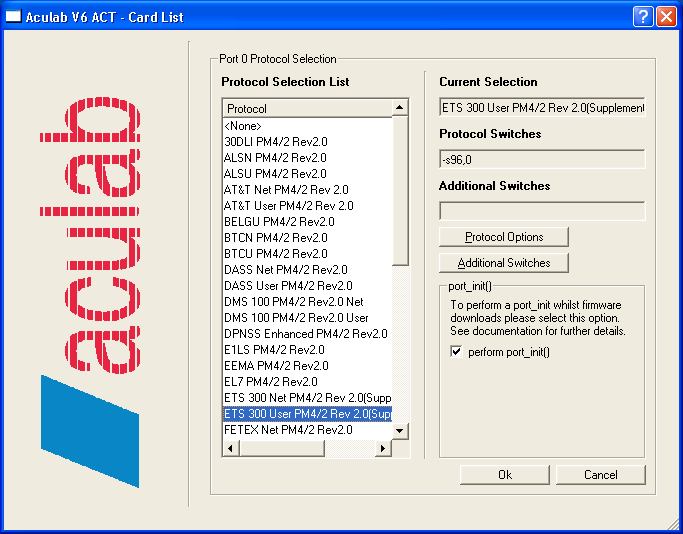683x534 pixels.
Task: Select ALSN PM4/2 Rev2.0 protocol
Action: (x=308, y=158)
